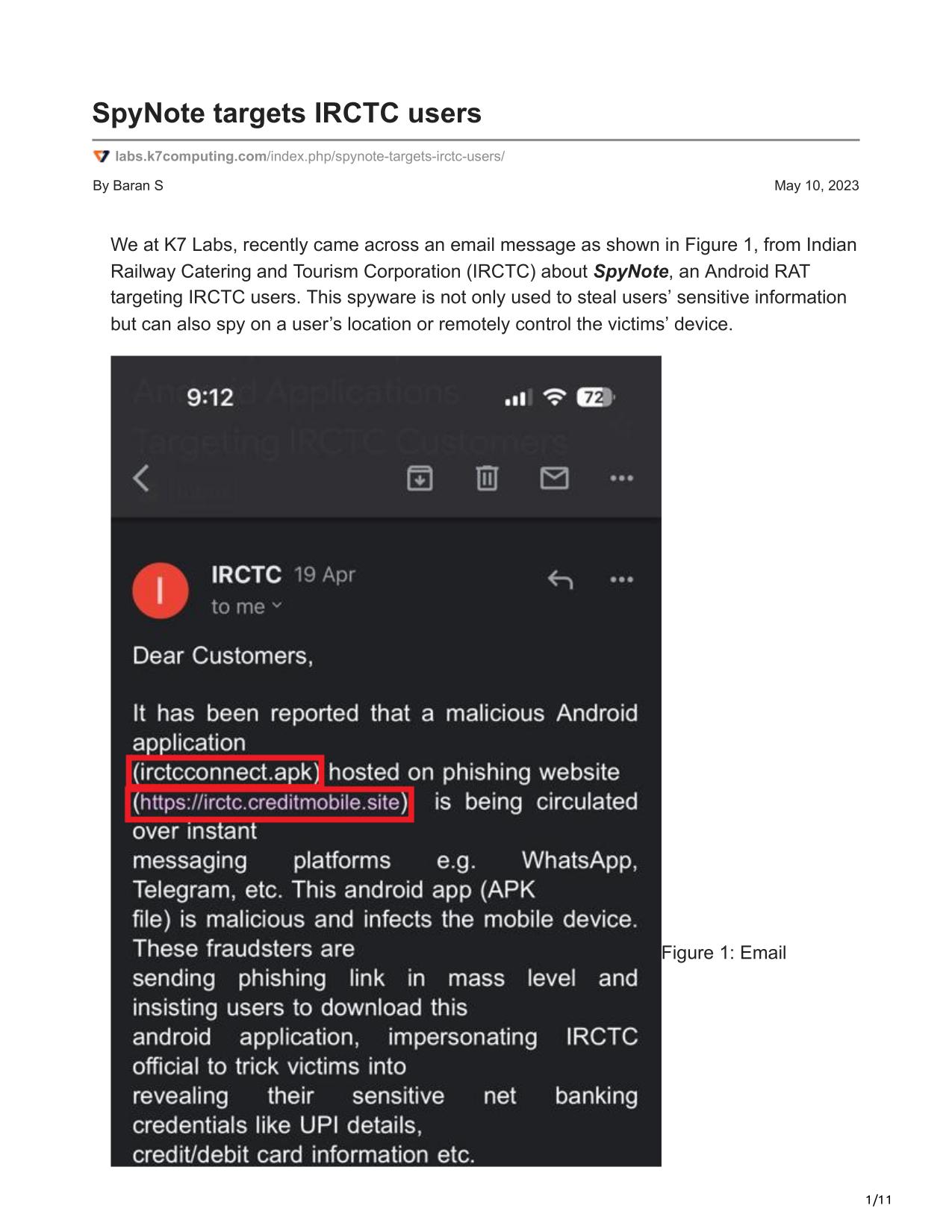Click the mark unread envelope icon
Screen dimensions: 952x1232
pyautogui.click(x=554, y=478)
